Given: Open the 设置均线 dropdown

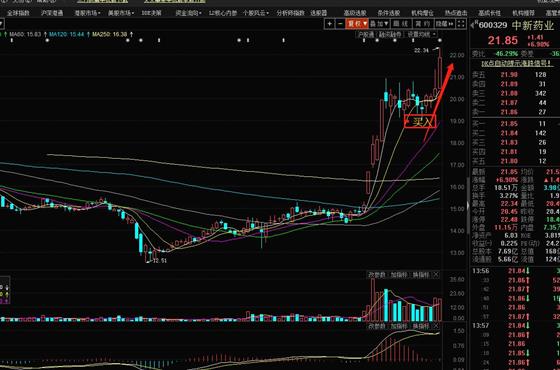Looking at the screenshot, I should click(x=422, y=35).
